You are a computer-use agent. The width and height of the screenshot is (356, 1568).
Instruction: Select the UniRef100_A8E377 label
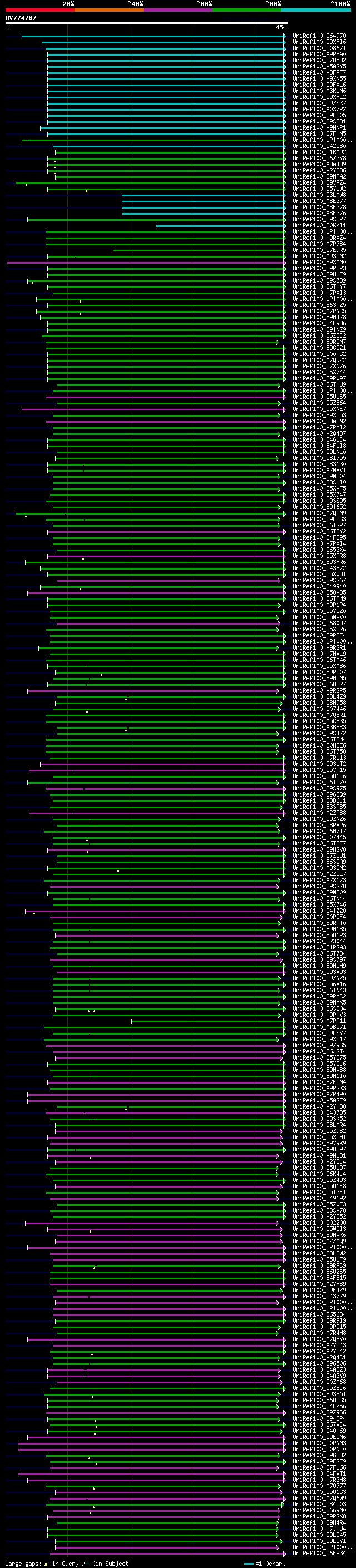(x=319, y=201)
